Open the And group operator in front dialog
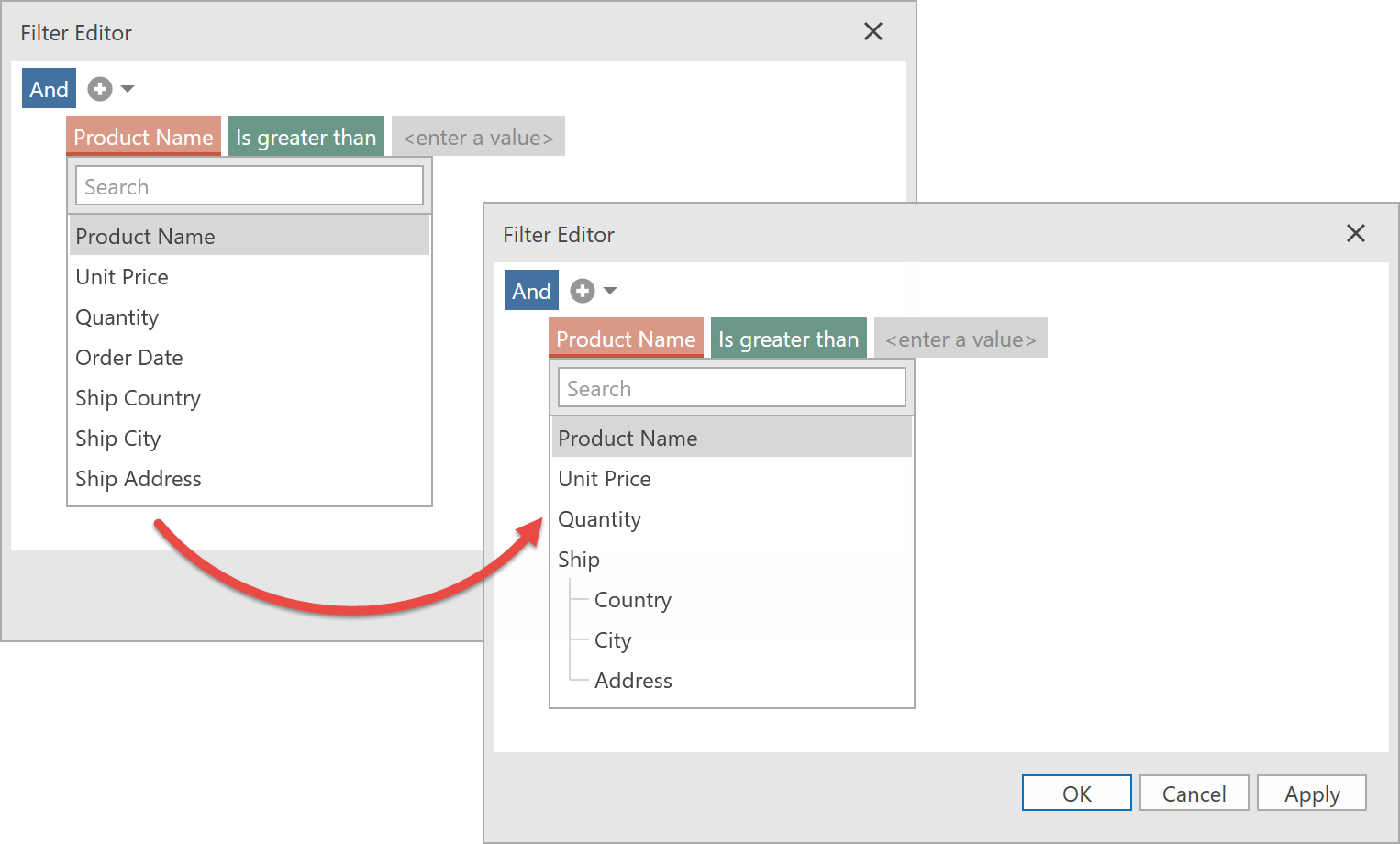This screenshot has width=1400, height=844. coord(531,291)
